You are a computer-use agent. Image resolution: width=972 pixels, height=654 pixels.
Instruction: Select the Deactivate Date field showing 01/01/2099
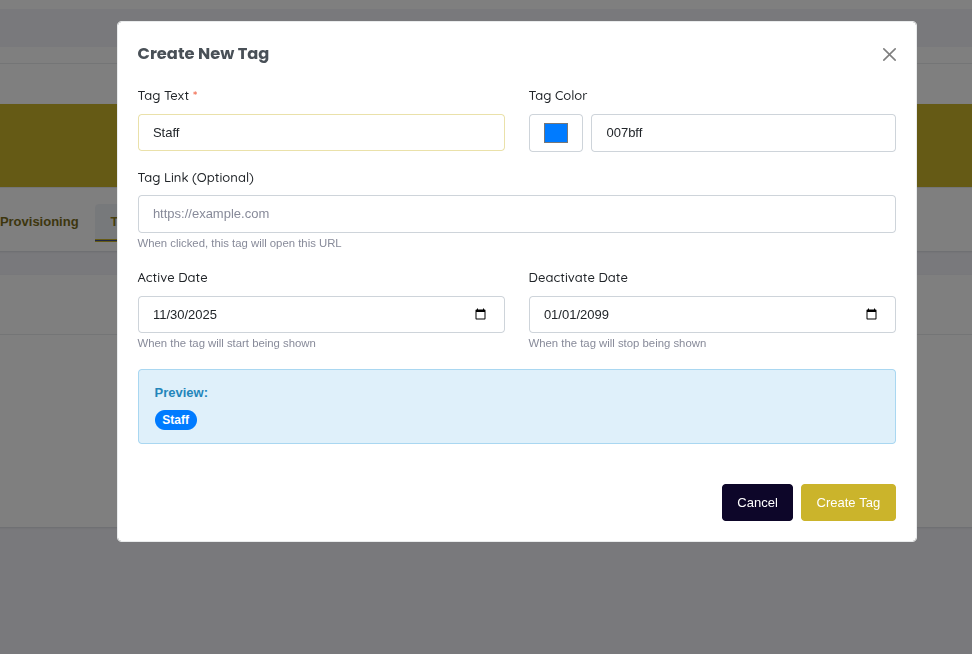[x=690, y=314]
